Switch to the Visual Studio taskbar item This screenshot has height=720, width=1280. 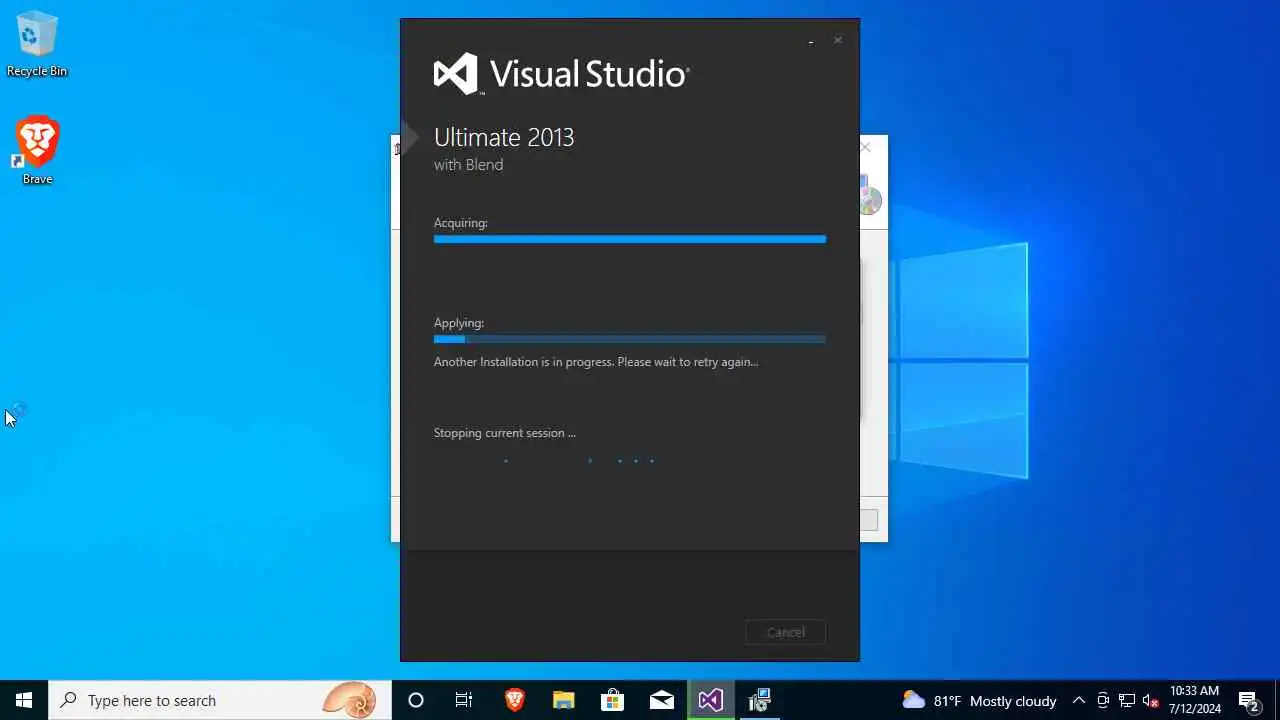pos(711,700)
